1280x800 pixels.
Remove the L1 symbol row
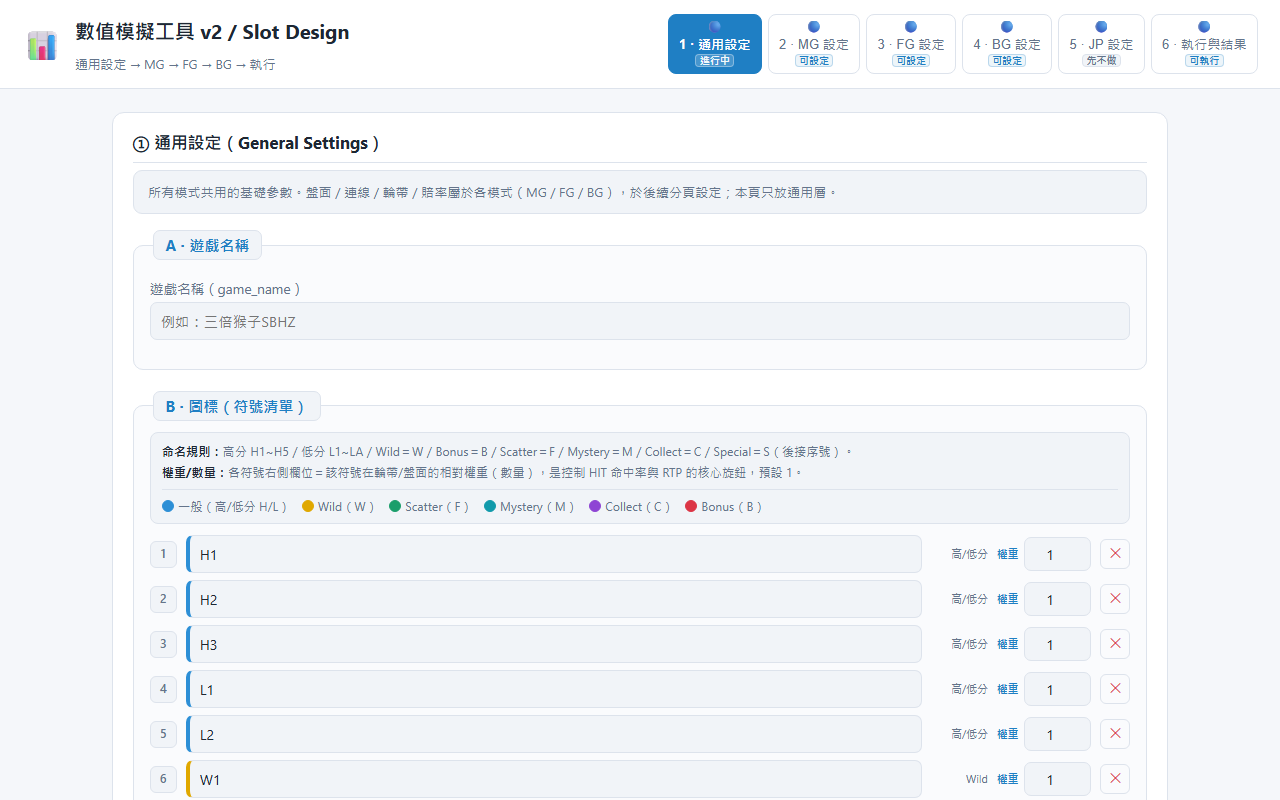[x=1115, y=689]
